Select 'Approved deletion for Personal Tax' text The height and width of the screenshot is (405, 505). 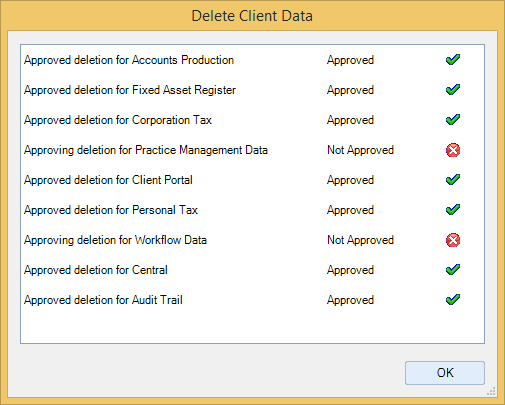[x=111, y=210]
